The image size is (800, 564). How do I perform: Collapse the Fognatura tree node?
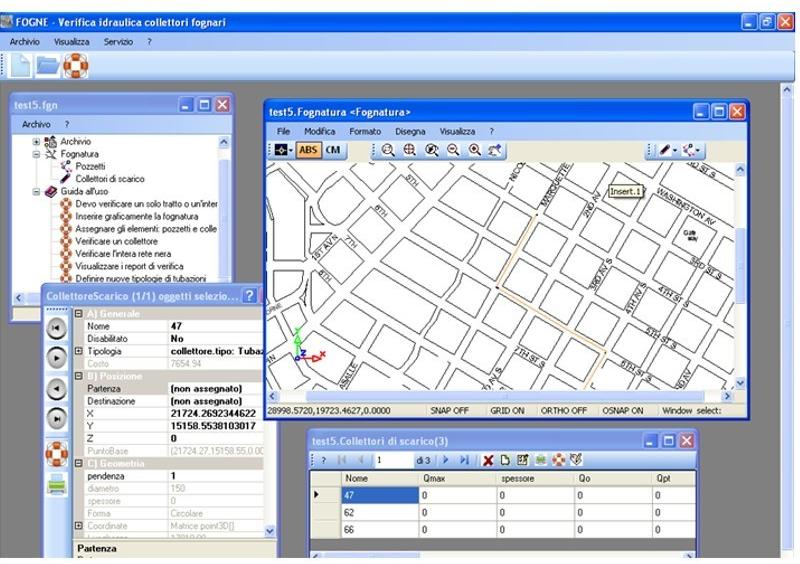pos(37,155)
